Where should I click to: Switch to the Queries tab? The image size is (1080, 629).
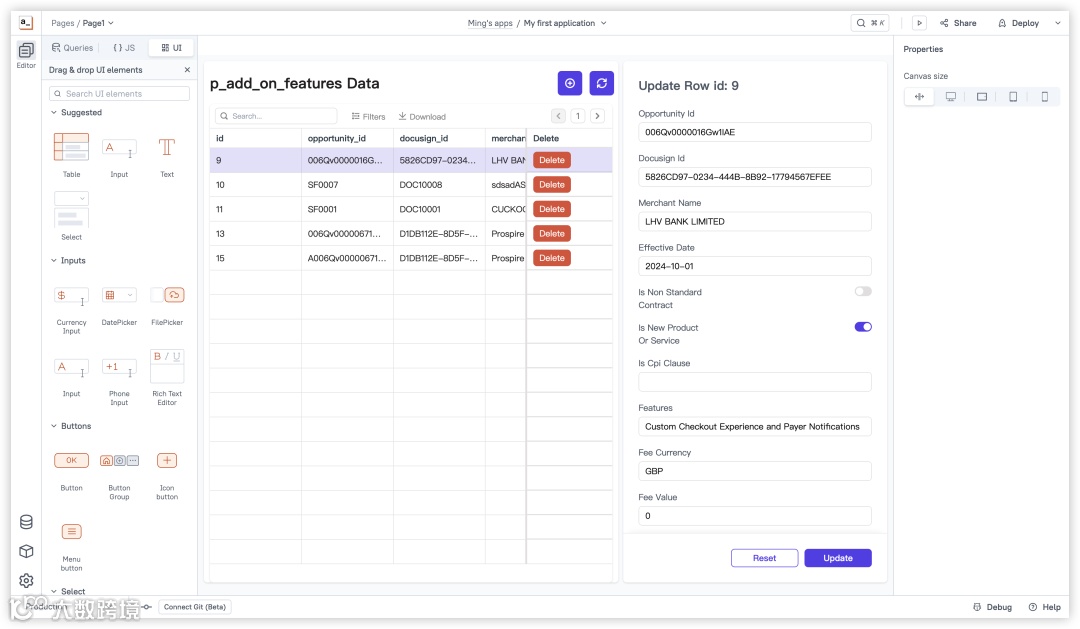pyautogui.click(x=72, y=48)
